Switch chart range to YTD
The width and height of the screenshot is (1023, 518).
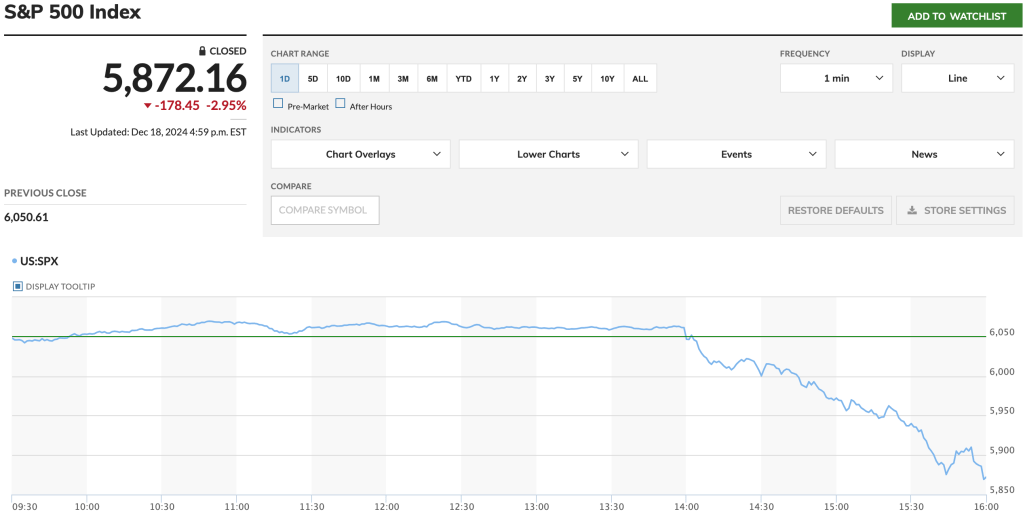(x=464, y=78)
